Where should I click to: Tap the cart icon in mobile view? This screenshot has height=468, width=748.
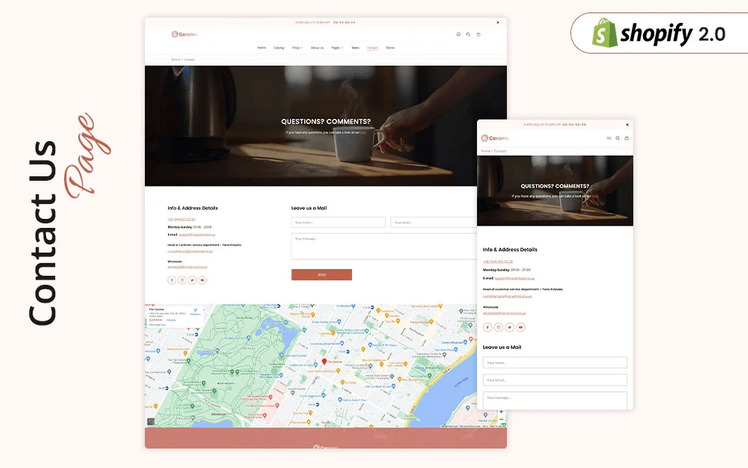tap(627, 138)
